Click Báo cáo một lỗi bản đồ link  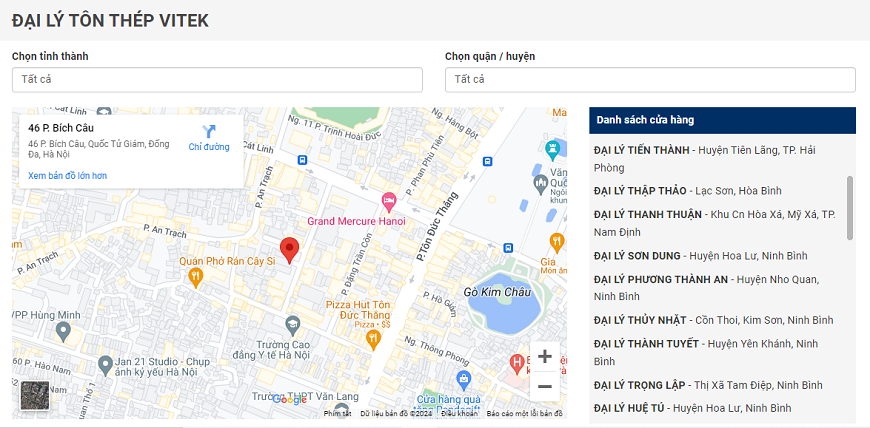tap(524, 414)
